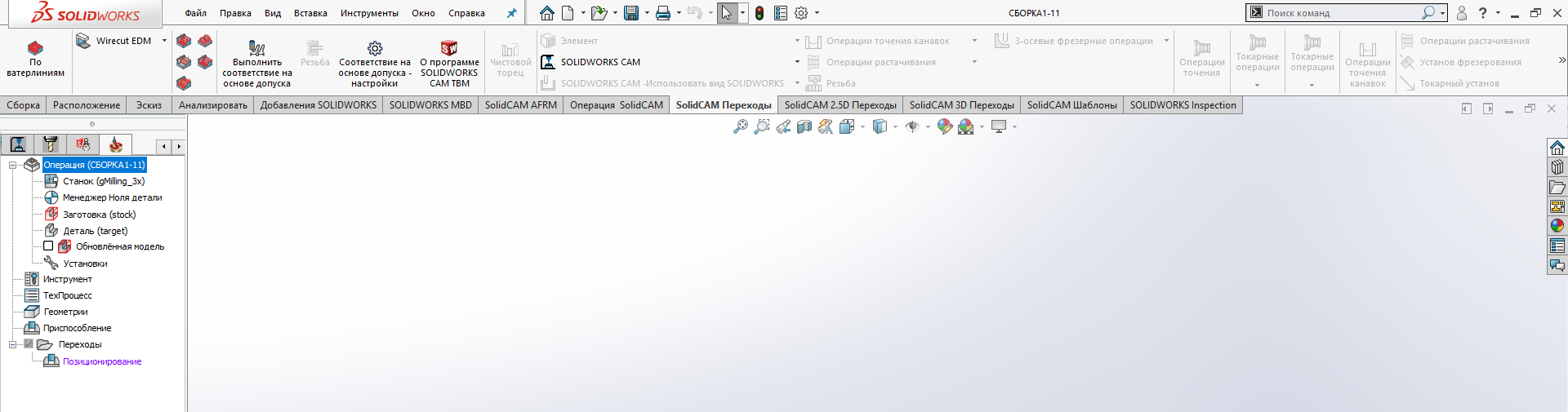The height and width of the screenshot is (412, 1568).
Task: Collapse the Операция (СБОРКА1-11) tree node
Action: pos(12,165)
